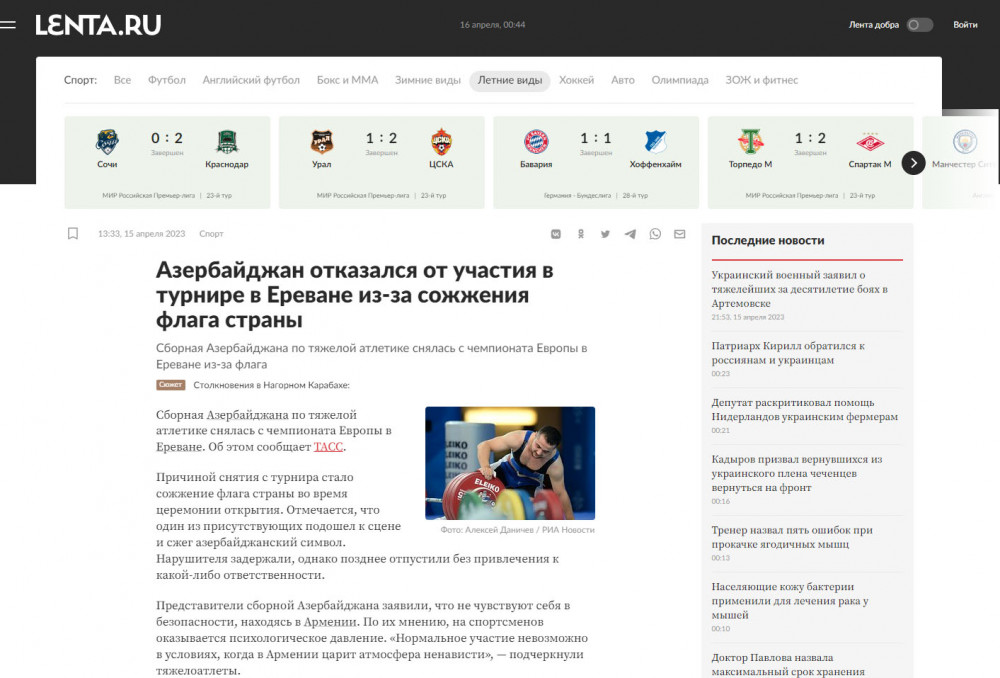Viewport: 1000px width, 678px height.
Task: Show next matches with carousel arrow
Action: click(913, 163)
